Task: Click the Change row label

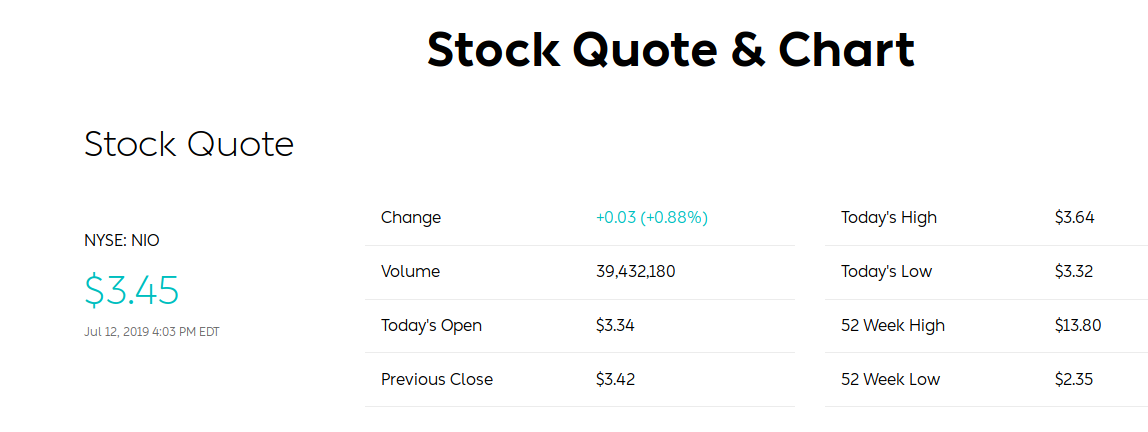Action: pyautogui.click(x=411, y=218)
